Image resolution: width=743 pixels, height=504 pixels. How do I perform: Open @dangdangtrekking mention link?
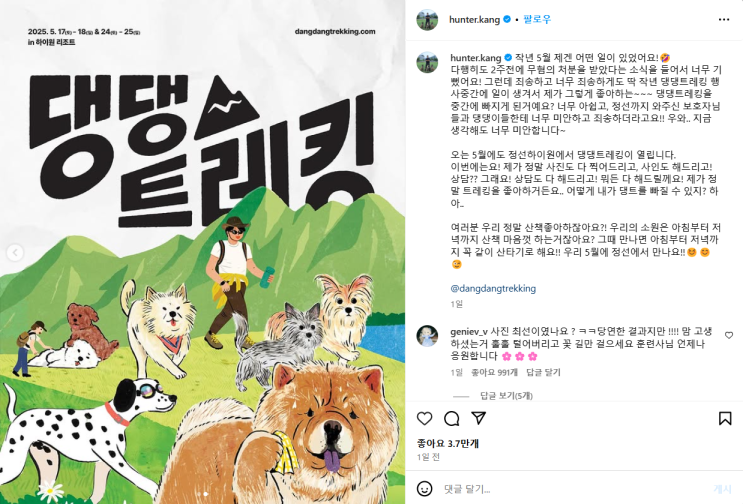point(493,288)
